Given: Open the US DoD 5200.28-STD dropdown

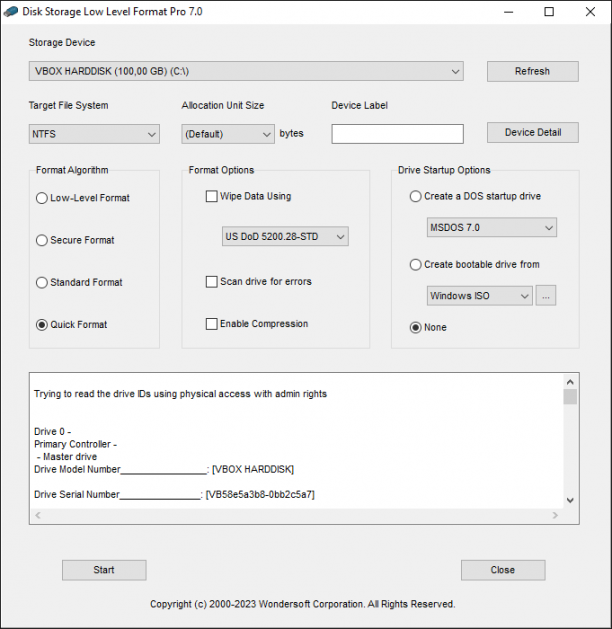Looking at the screenshot, I should pyautogui.click(x=285, y=237).
